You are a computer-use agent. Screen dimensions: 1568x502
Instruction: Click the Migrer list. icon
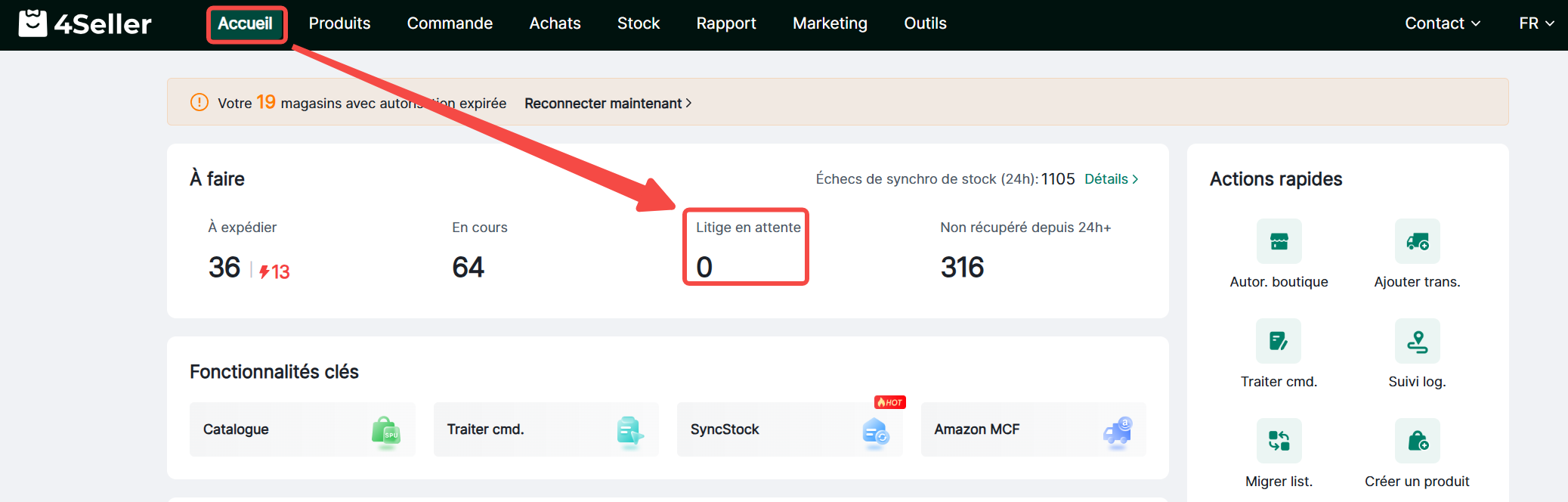(1279, 441)
